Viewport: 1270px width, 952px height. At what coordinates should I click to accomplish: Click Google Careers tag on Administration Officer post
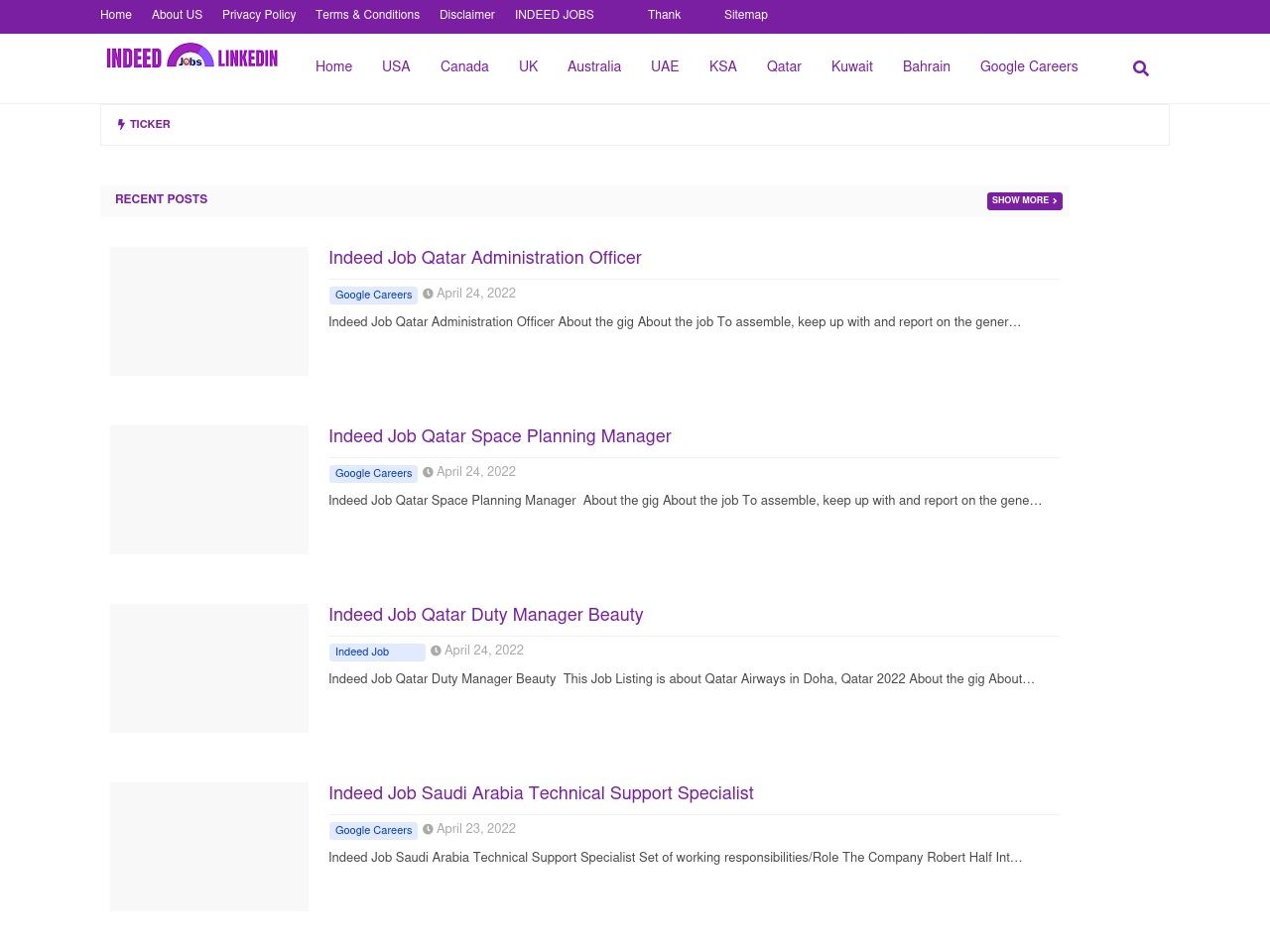[x=373, y=296]
